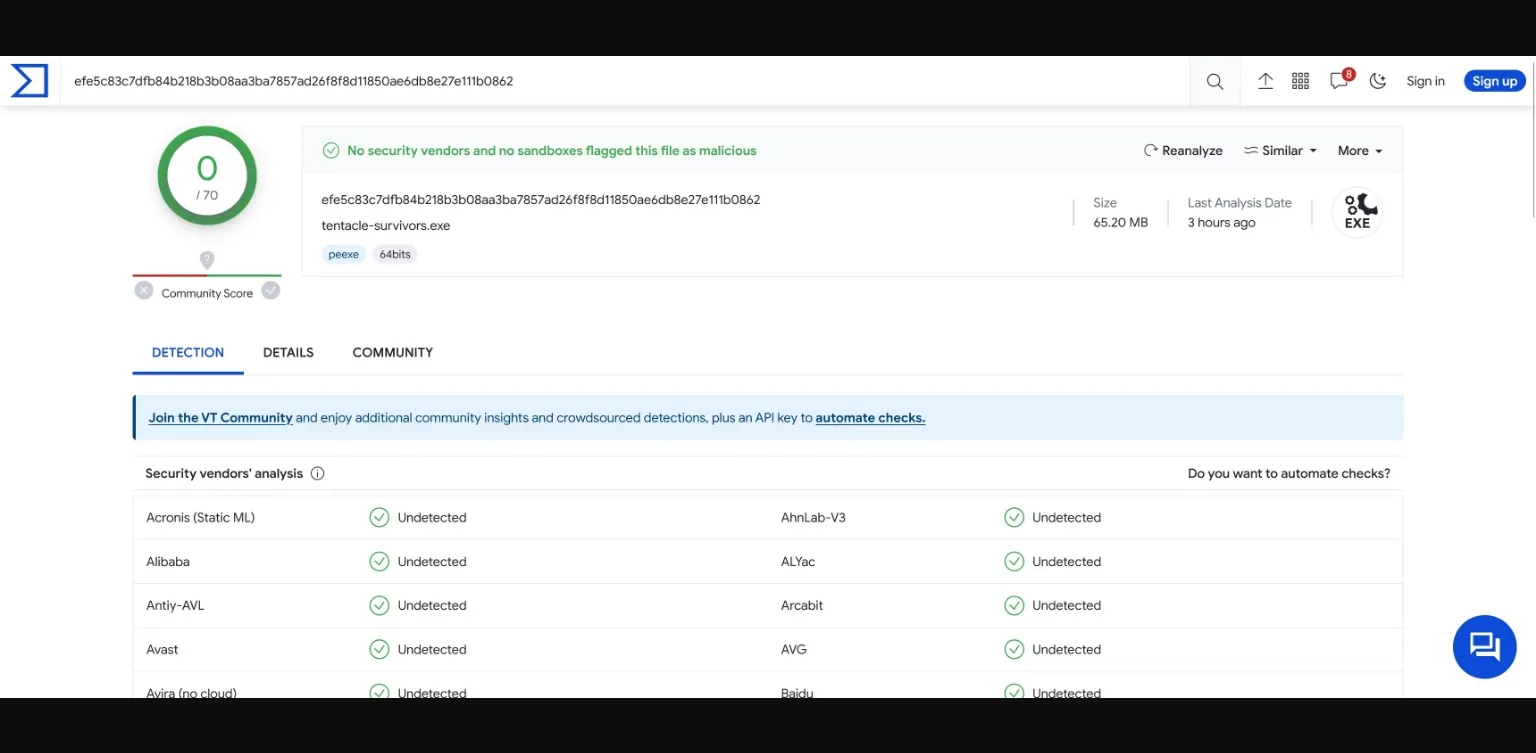This screenshot has height=753, width=1536.
Task: Click the VirusTotal logo icon
Action: tap(29, 81)
